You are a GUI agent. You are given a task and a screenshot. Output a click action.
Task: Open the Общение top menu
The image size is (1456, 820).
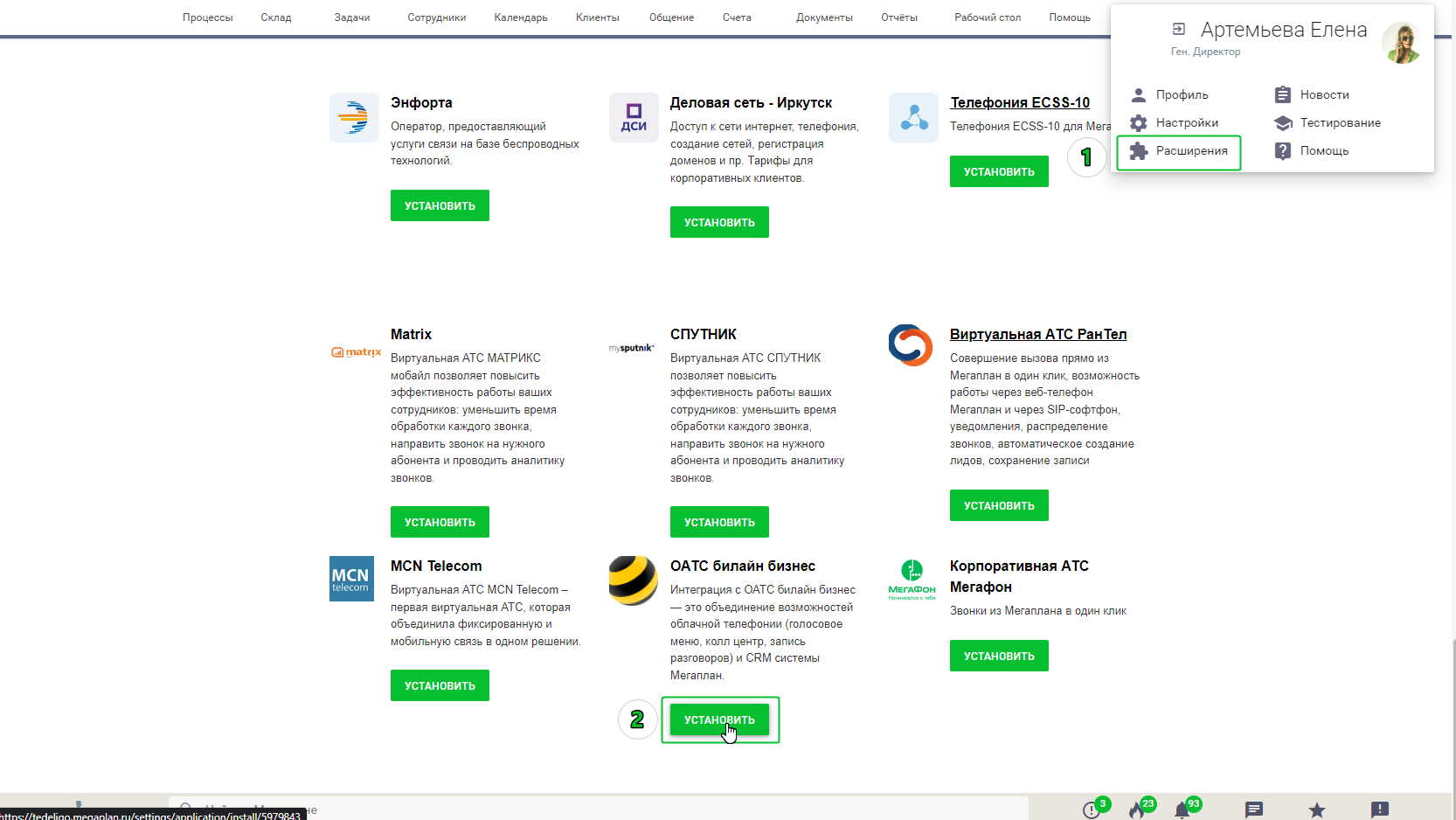tap(671, 17)
